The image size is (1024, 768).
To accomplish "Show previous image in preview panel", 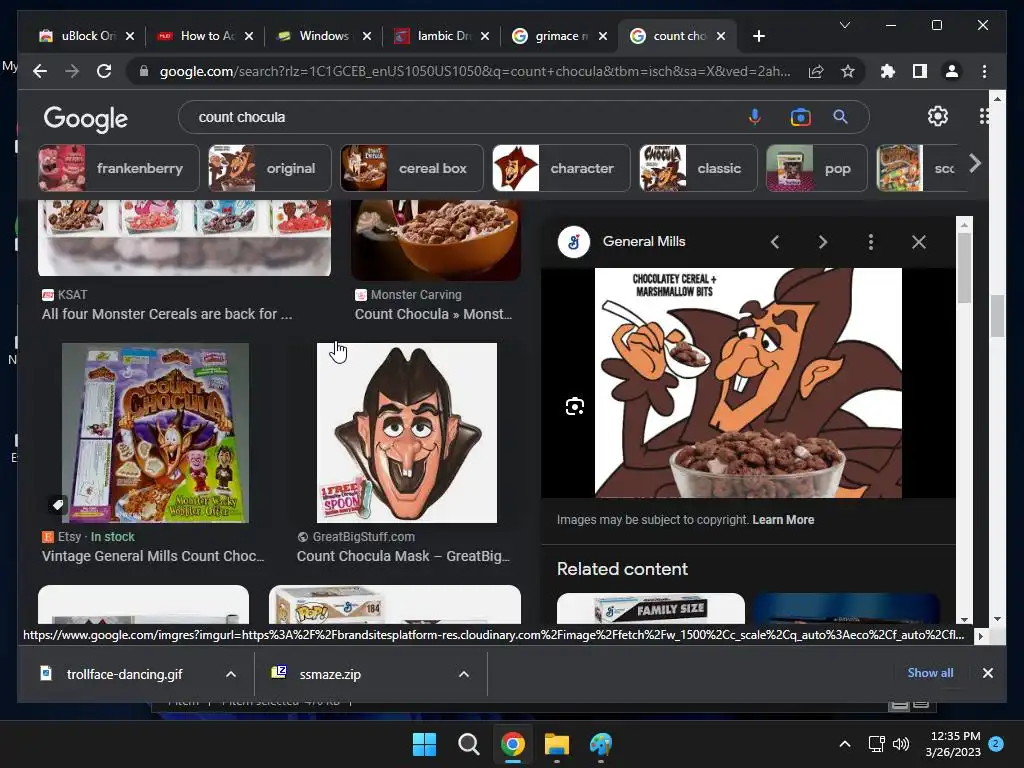I will [x=775, y=242].
